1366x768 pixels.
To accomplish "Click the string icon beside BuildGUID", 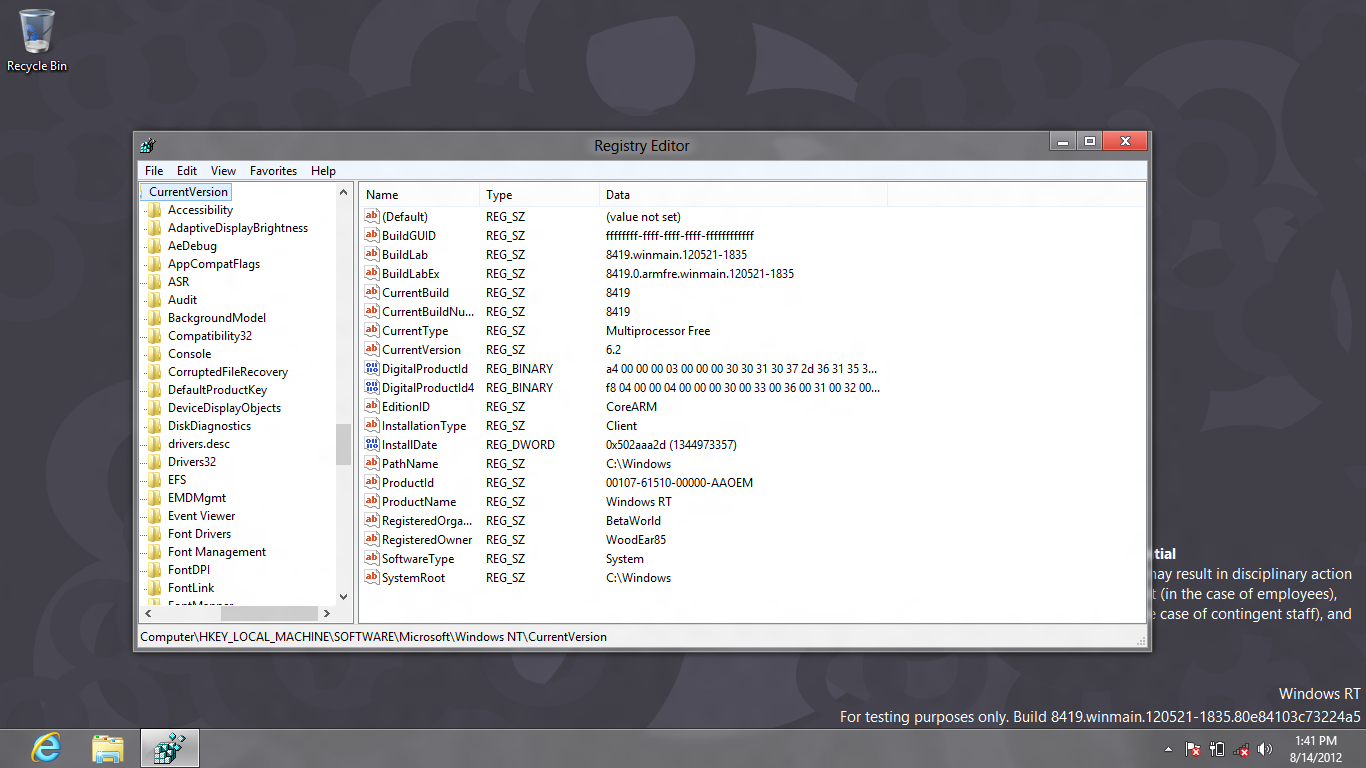I will point(372,235).
